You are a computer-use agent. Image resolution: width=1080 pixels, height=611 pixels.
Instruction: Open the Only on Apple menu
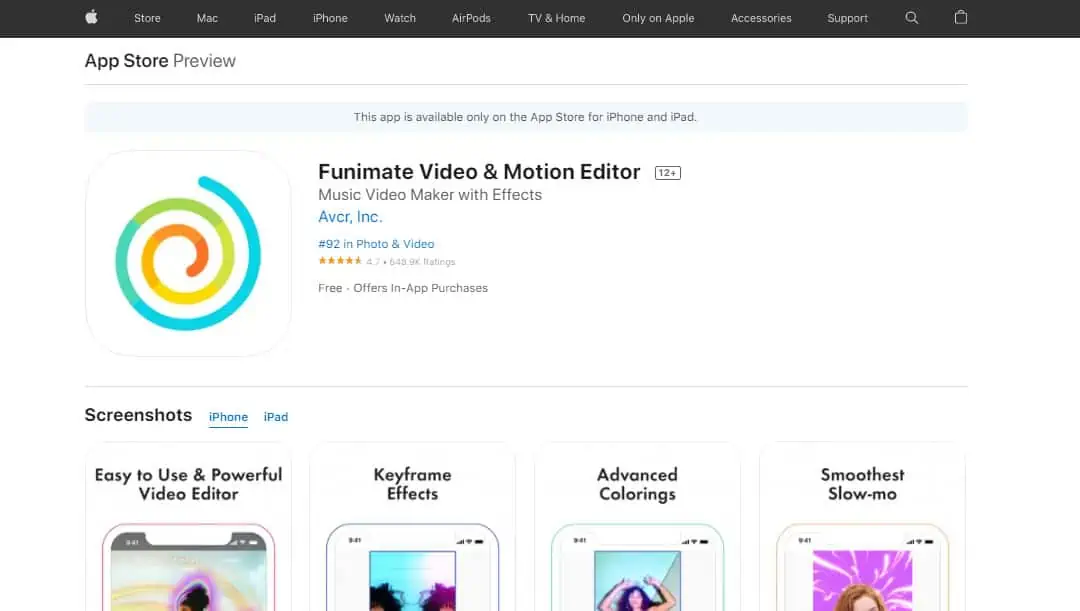[658, 19]
